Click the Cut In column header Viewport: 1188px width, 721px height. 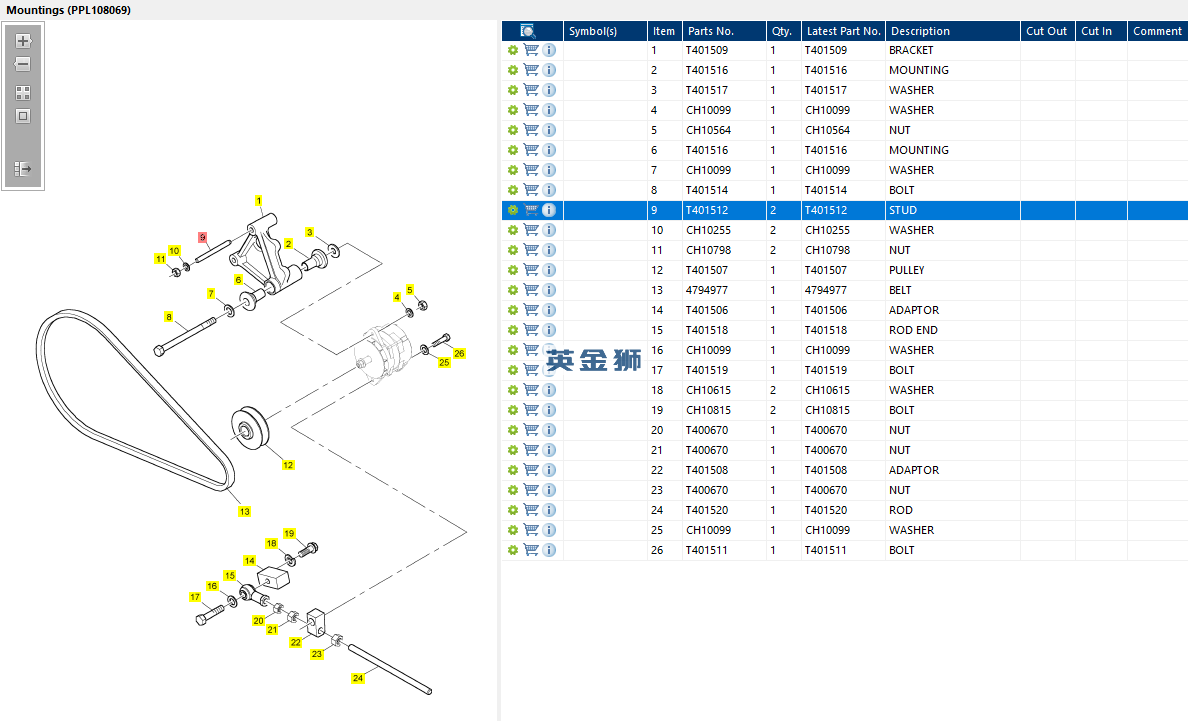(1101, 31)
